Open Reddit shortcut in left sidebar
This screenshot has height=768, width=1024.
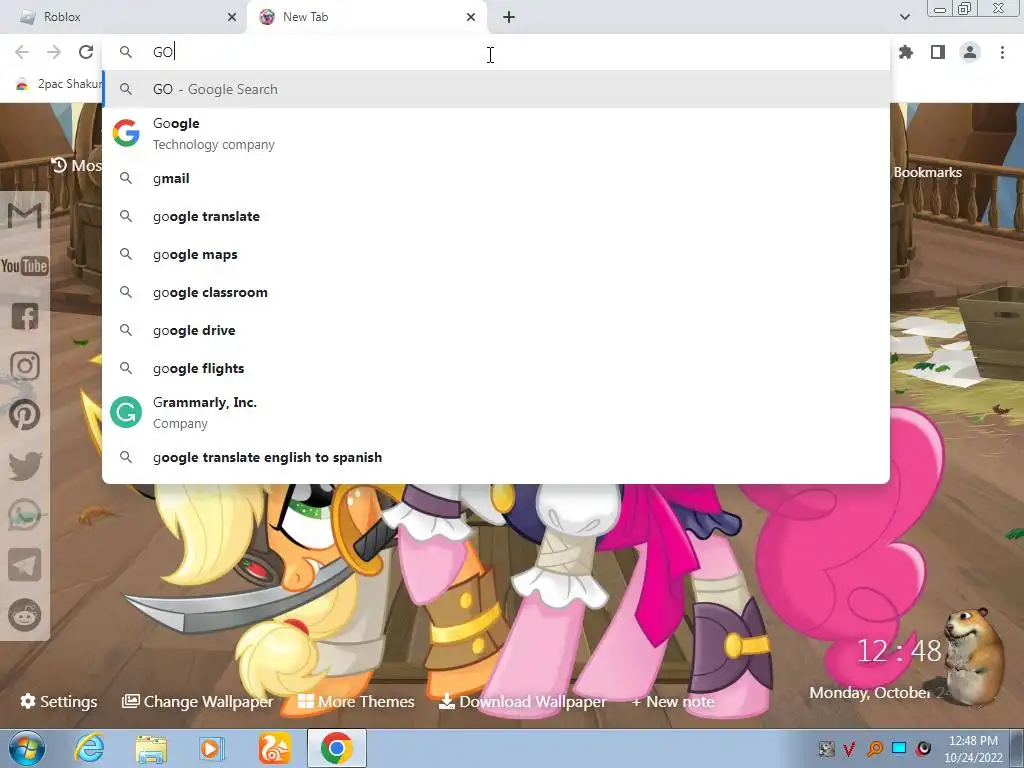pyautogui.click(x=25, y=615)
